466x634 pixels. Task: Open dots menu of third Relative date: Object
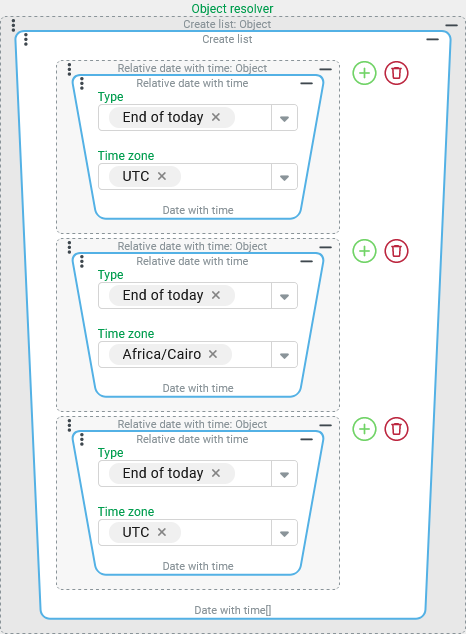70,425
